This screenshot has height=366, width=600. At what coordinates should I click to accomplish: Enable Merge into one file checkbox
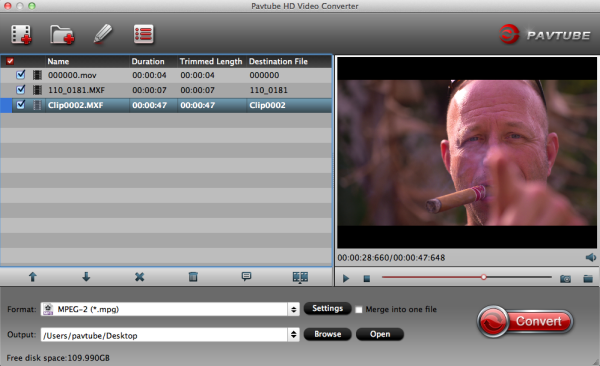coord(359,310)
